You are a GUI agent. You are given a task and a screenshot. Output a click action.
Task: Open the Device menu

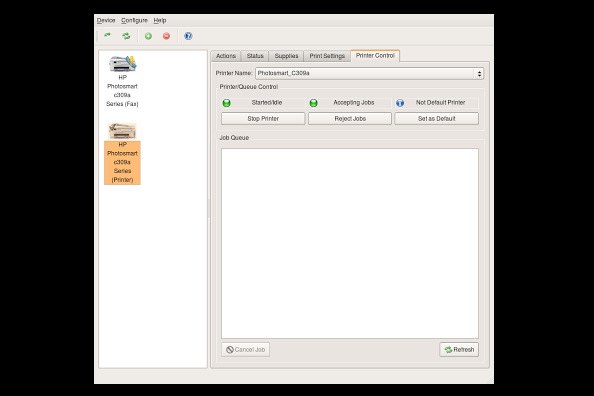click(106, 20)
